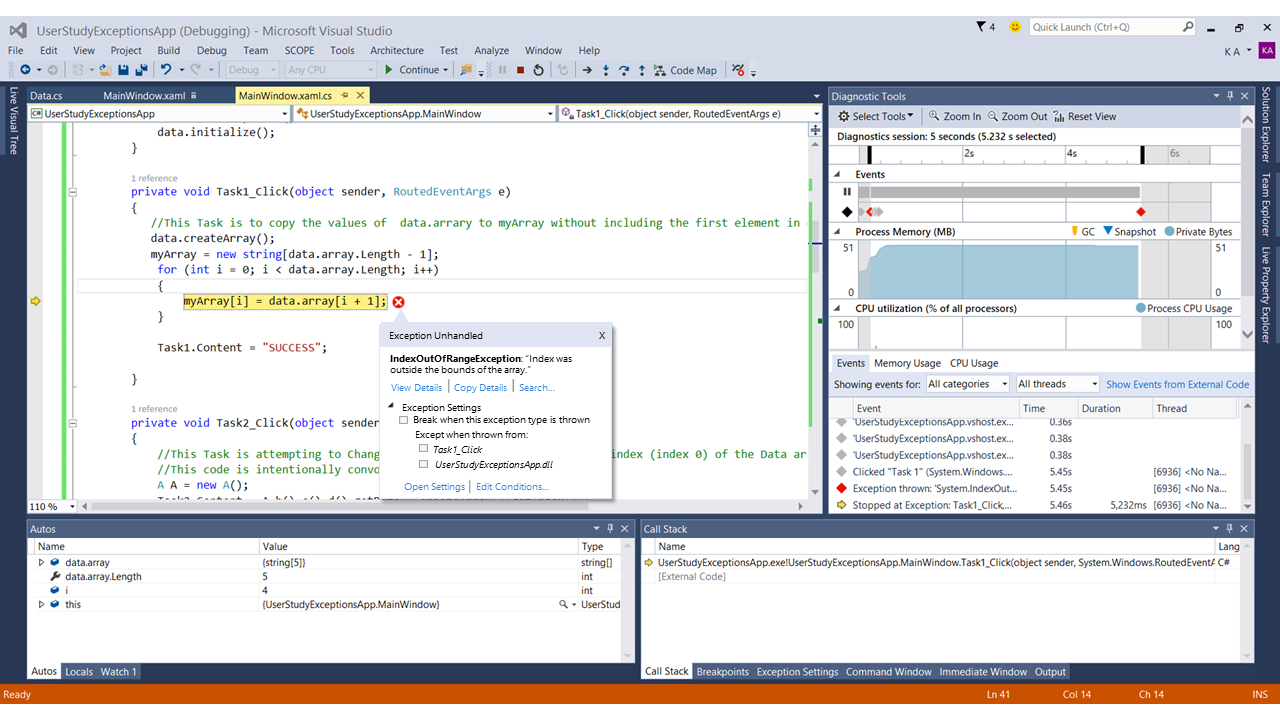Open Code Map from the toolbar
This screenshot has height=720, width=1280.
coord(685,70)
